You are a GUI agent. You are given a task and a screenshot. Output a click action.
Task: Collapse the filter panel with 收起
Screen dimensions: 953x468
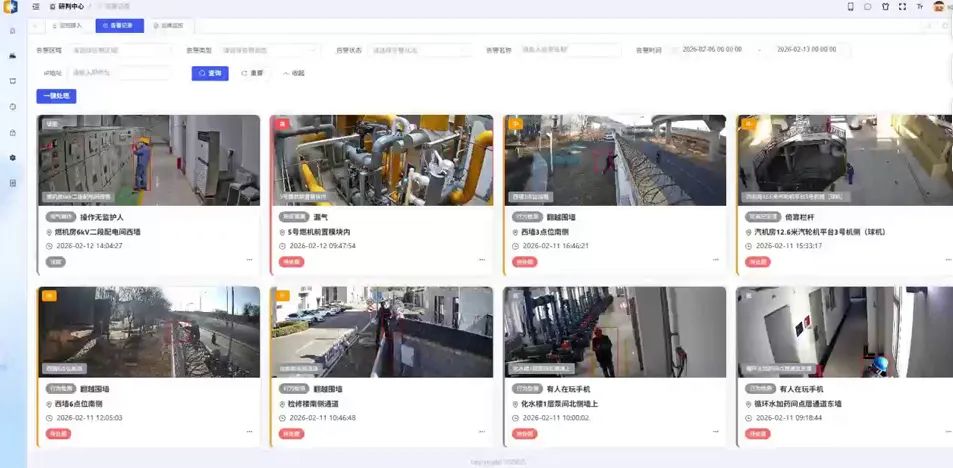point(294,73)
